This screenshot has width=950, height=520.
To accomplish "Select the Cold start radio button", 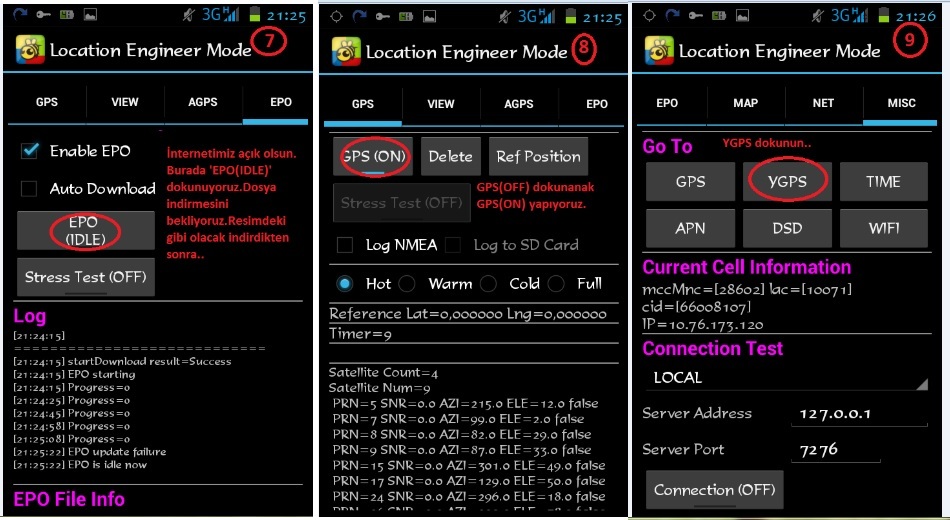I will [489, 284].
